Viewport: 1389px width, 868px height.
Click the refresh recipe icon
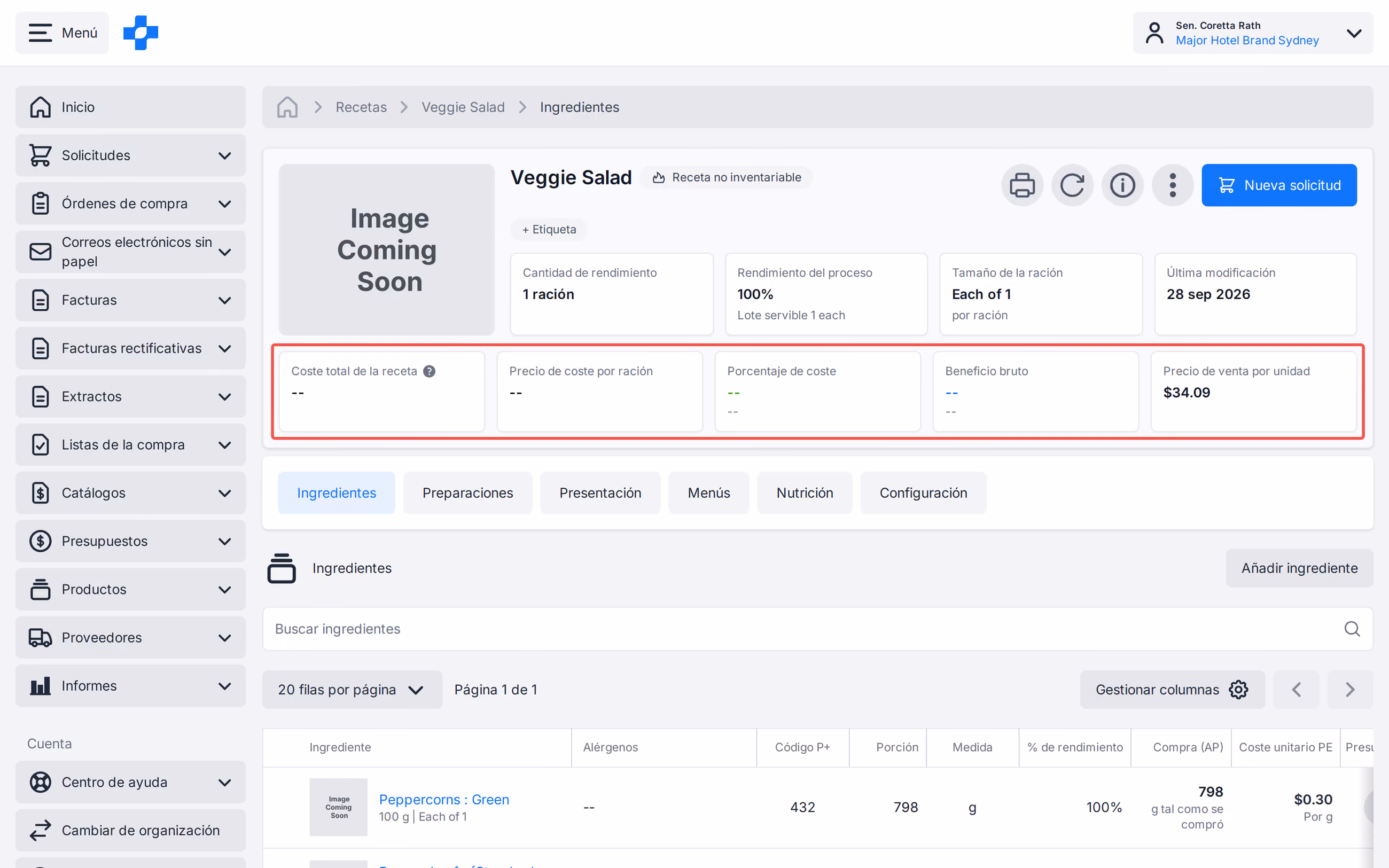coord(1072,185)
